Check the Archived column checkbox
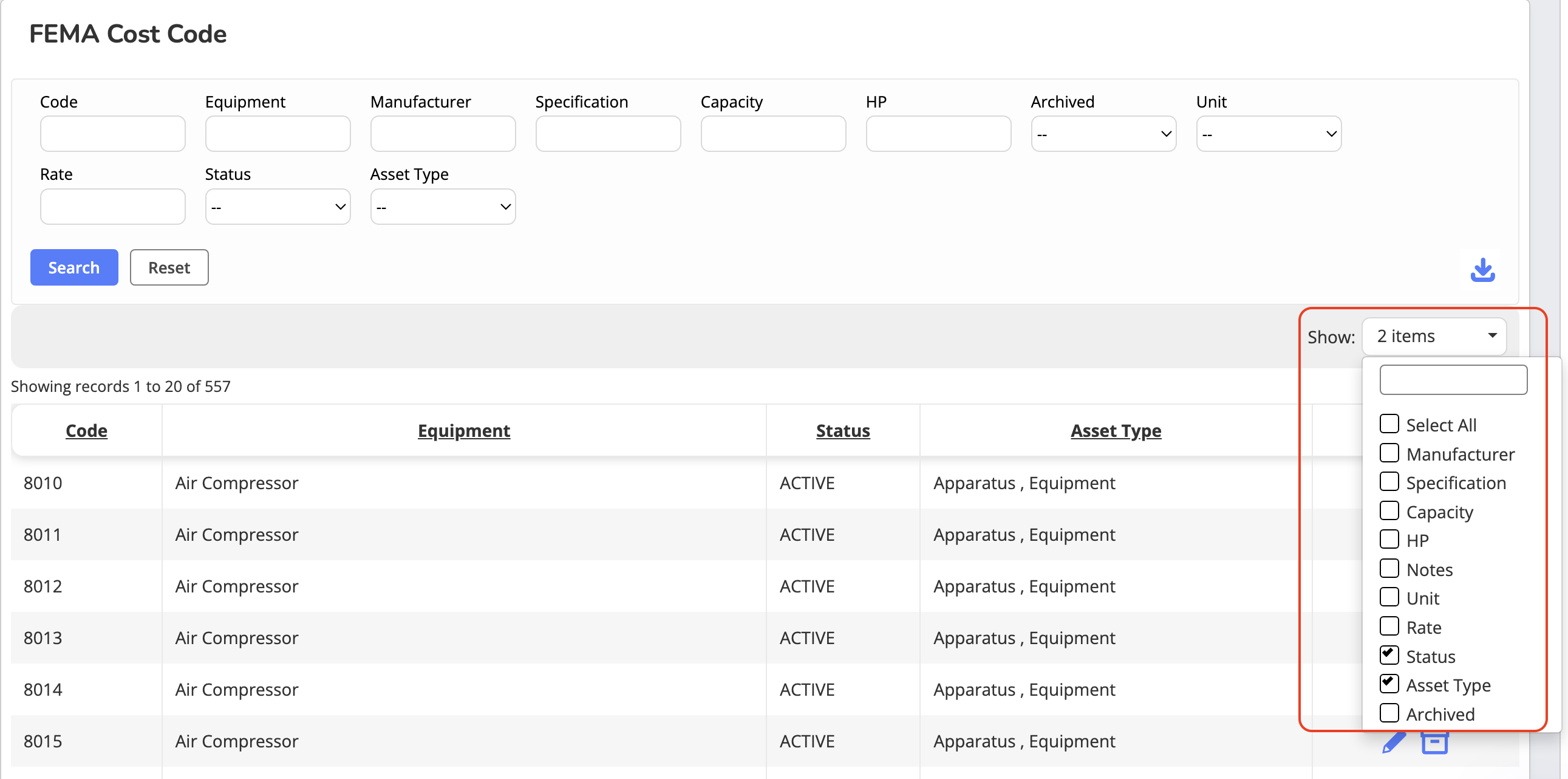Image resolution: width=1568 pixels, height=779 pixels. coord(1389,713)
